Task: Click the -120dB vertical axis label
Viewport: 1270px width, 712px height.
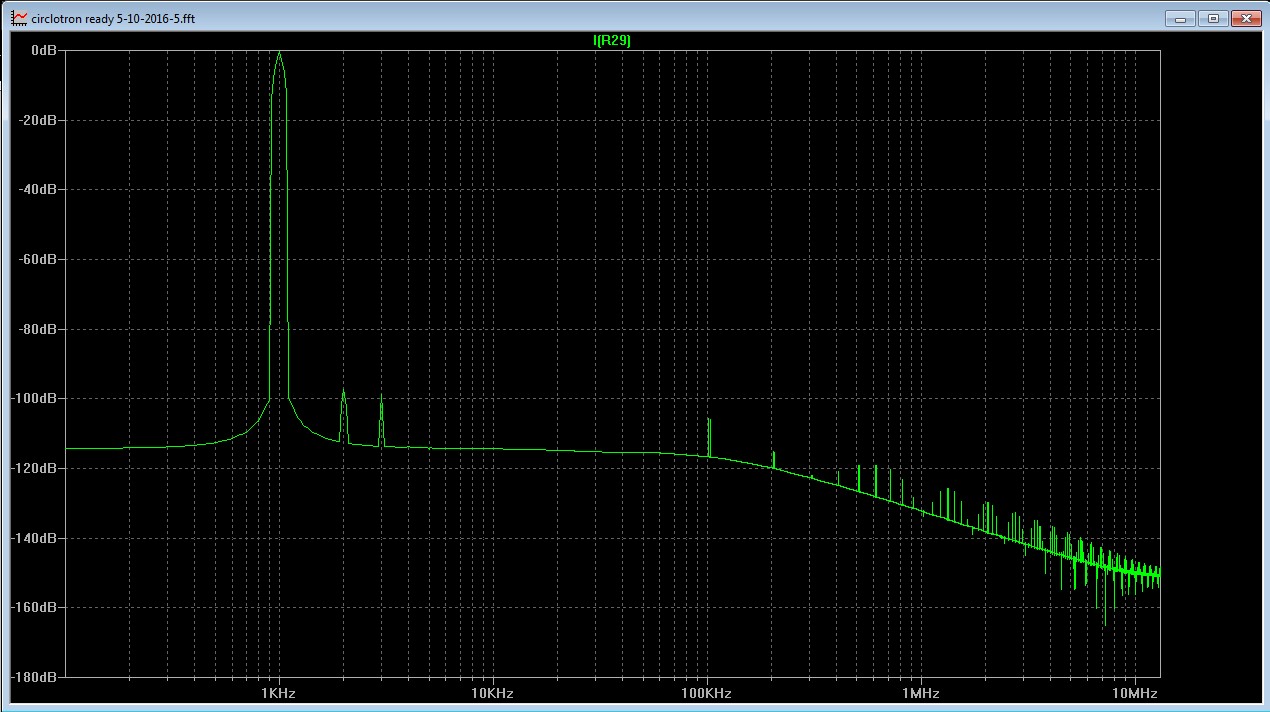Action: click(33, 467)
